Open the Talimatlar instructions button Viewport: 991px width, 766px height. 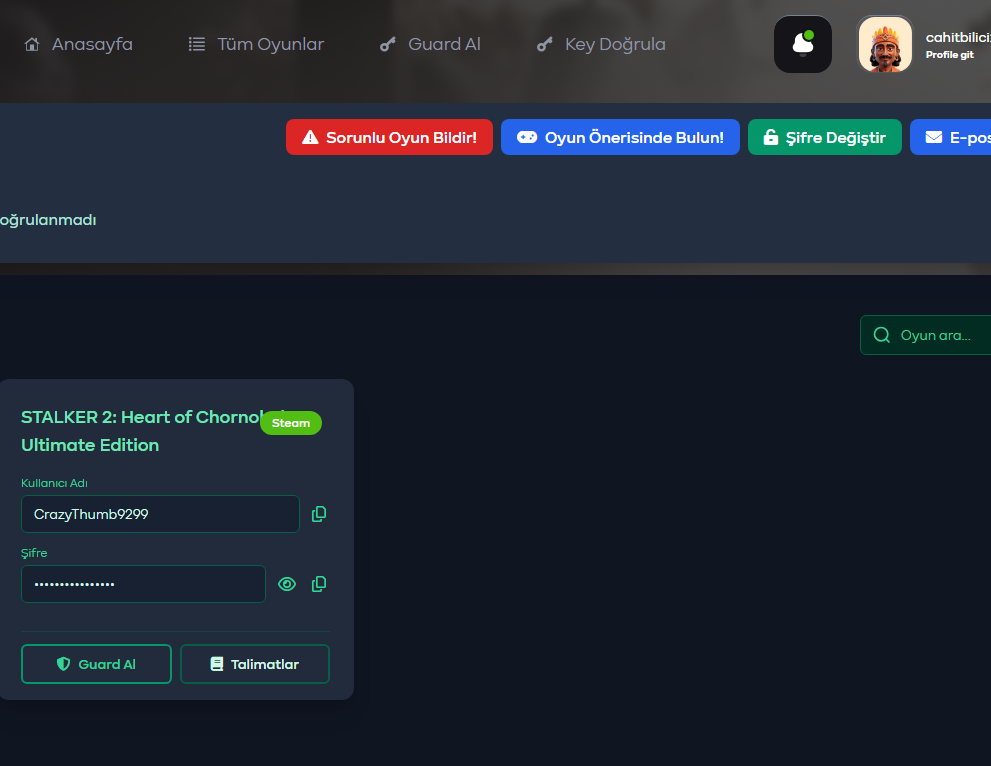[255, 664]
